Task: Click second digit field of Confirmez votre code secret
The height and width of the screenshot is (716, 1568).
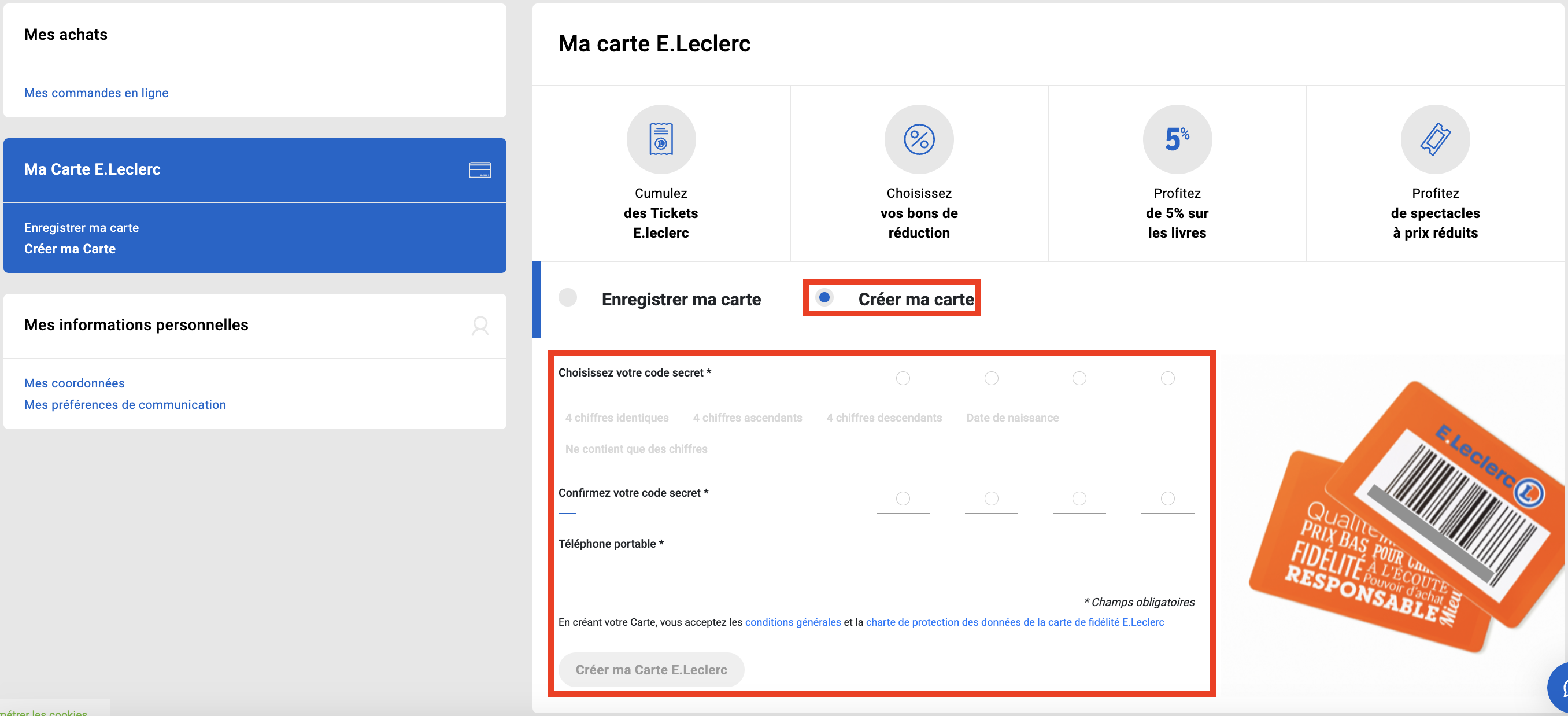Action: coord(990,499)
